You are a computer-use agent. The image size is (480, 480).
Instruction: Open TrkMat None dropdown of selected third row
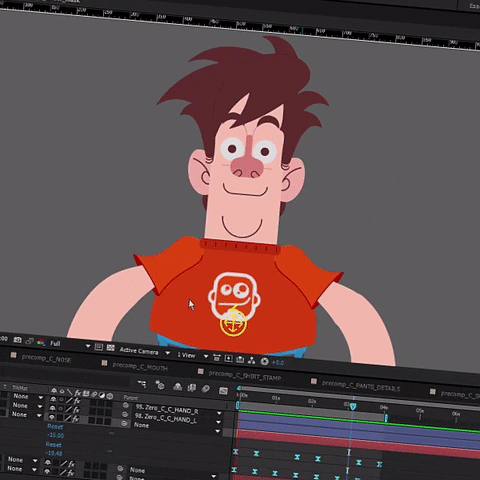pos(27,415)
